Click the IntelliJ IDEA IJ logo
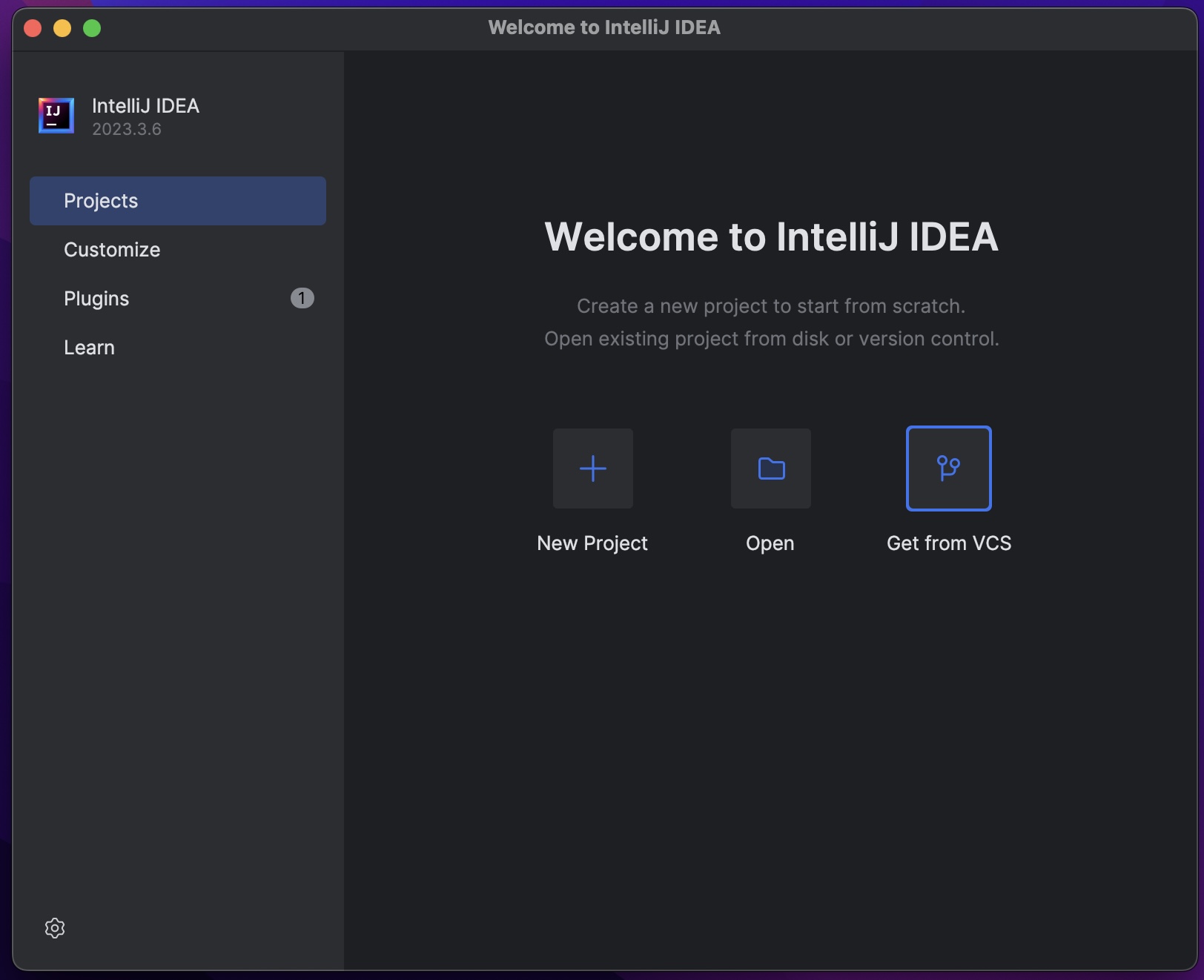 tap(56, 116)
